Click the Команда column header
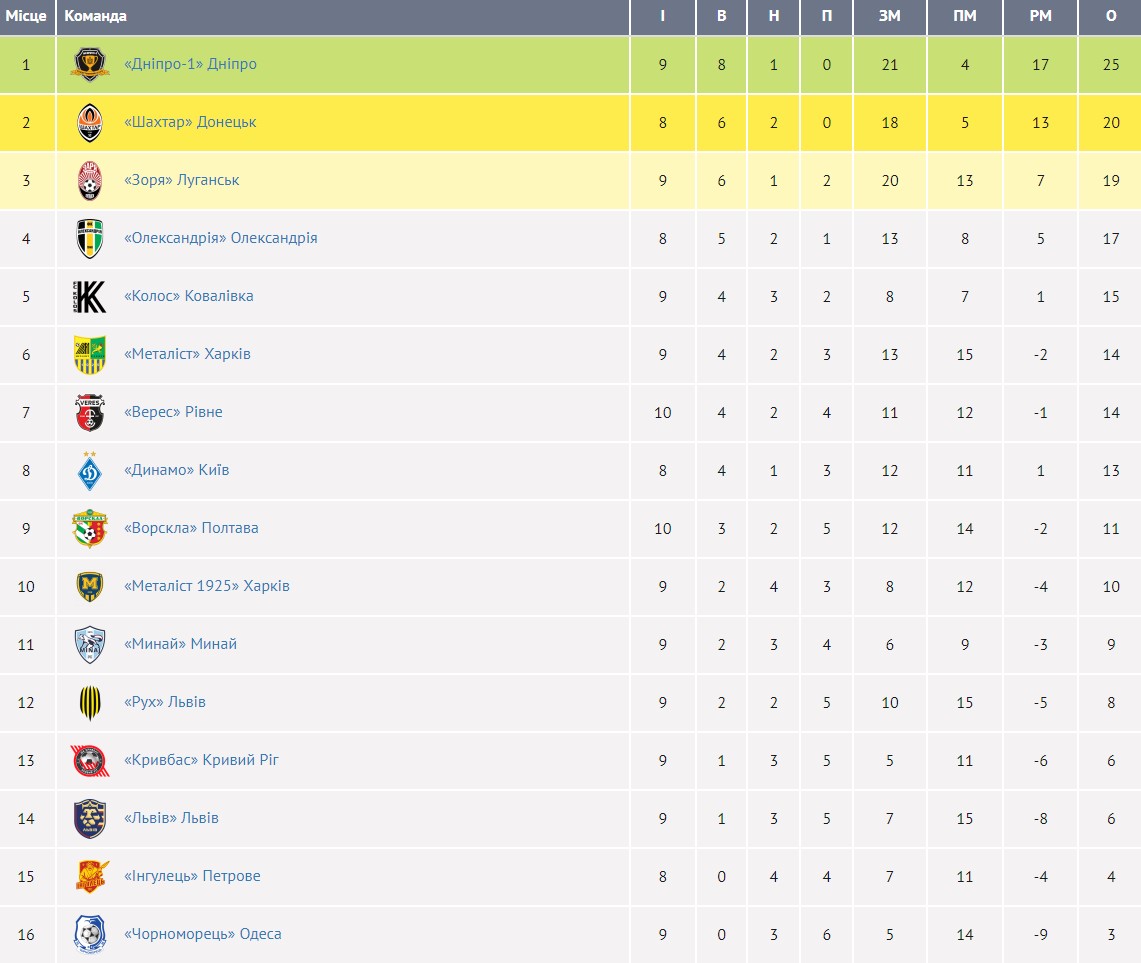Screen dimensions: 1141x963 click(96, 16)
